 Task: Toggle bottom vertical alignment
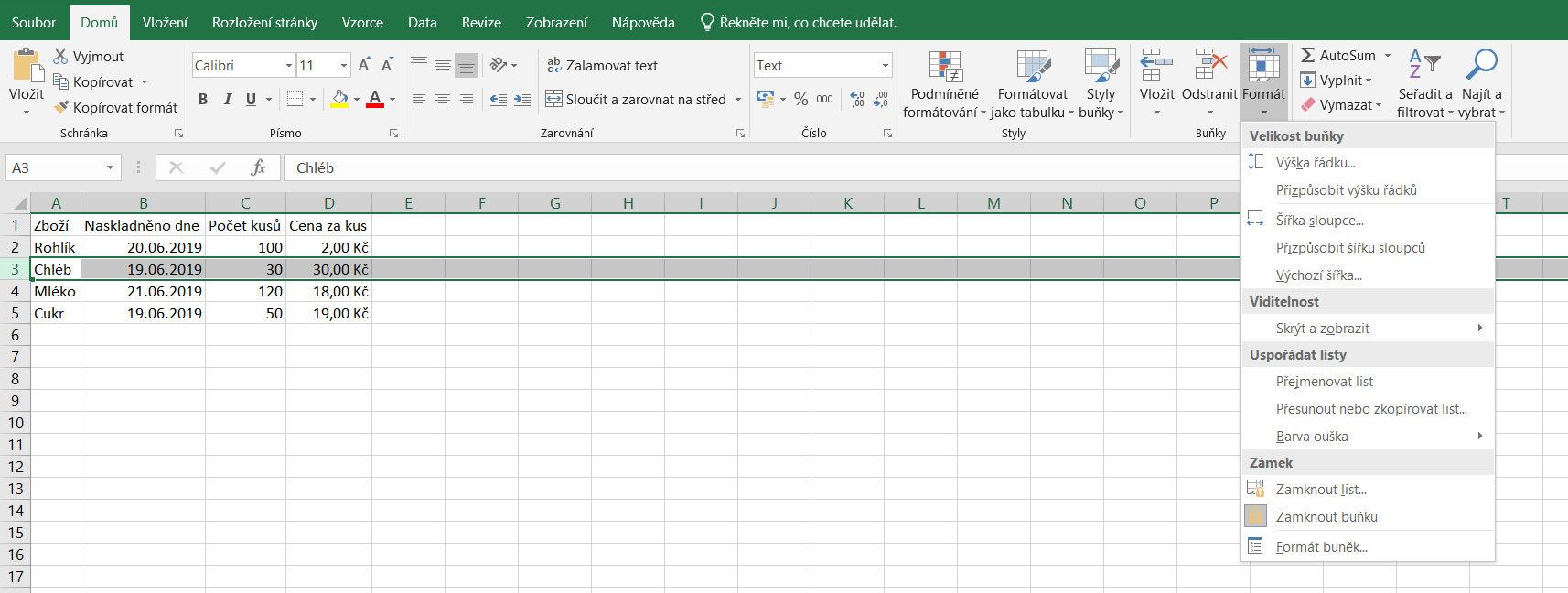pos(467,65)
